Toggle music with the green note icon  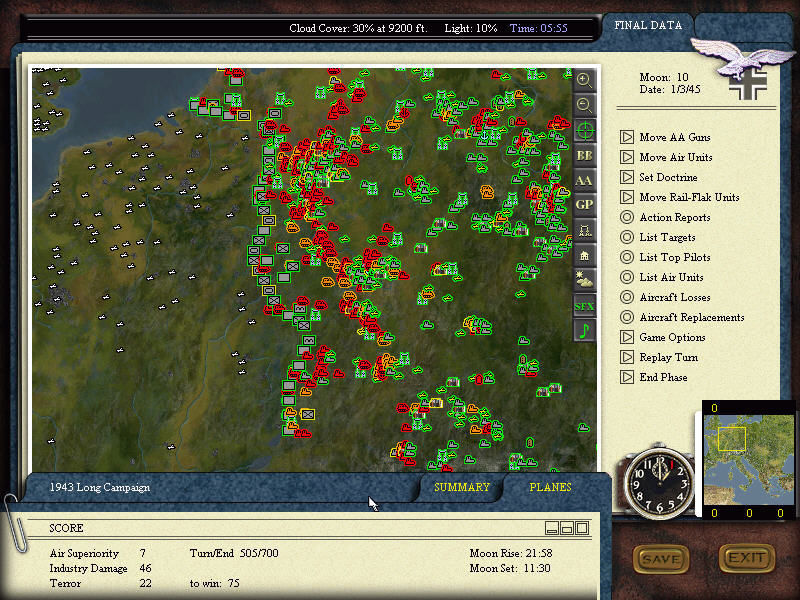tap(585, 330)
